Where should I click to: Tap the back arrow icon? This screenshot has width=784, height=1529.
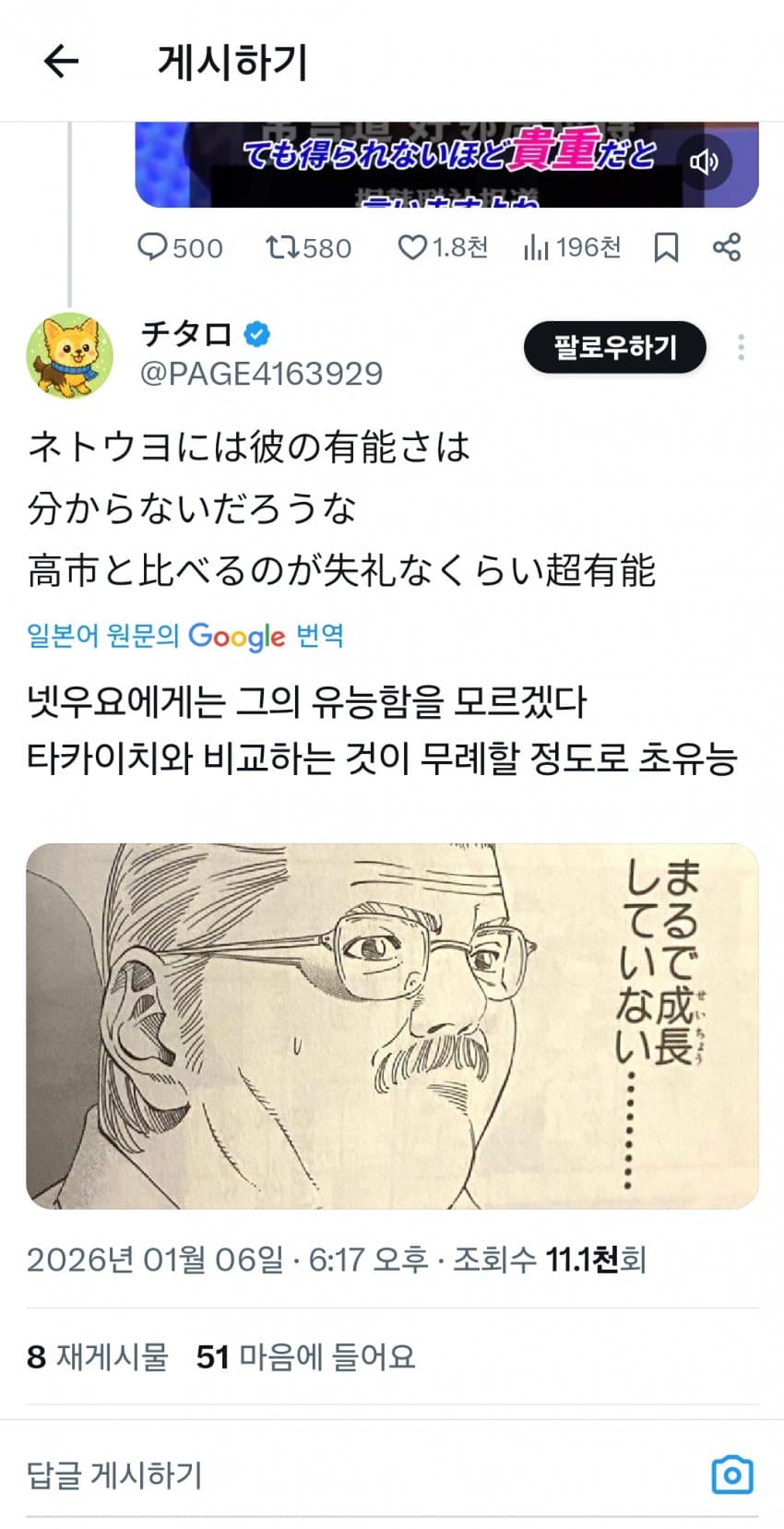pos(61,62)
